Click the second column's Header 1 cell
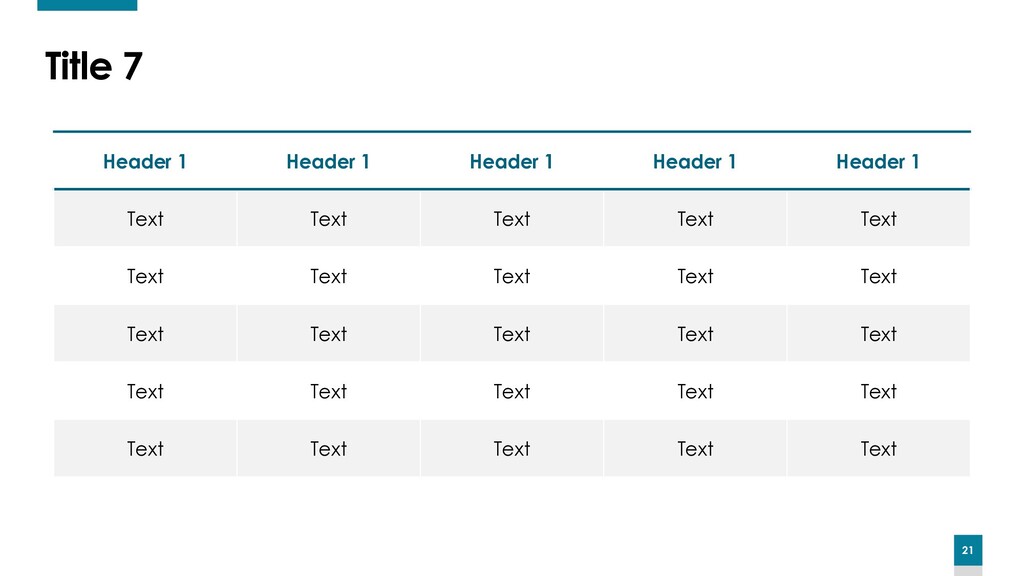This screenshot has height=576, width=1024. tap(328, 161)
